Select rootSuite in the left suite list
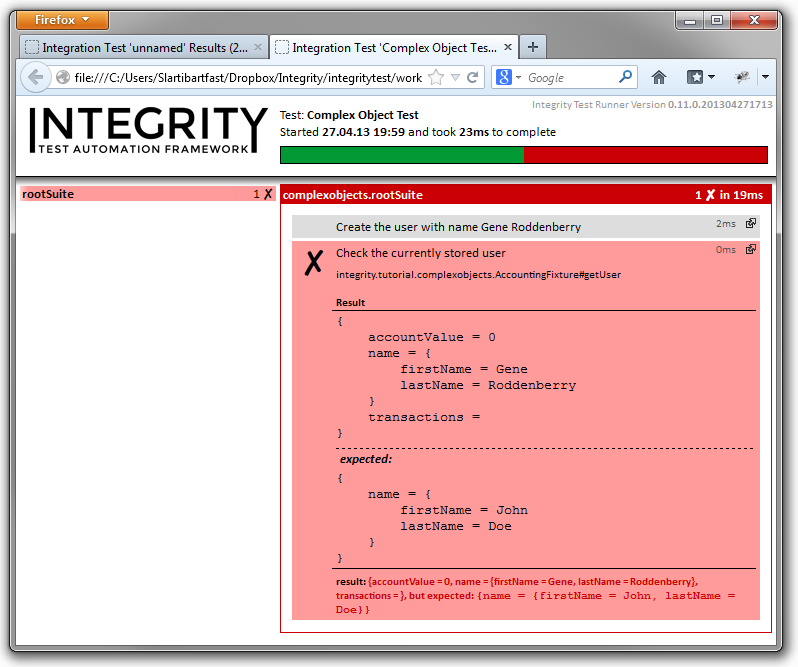 point(47,194)
